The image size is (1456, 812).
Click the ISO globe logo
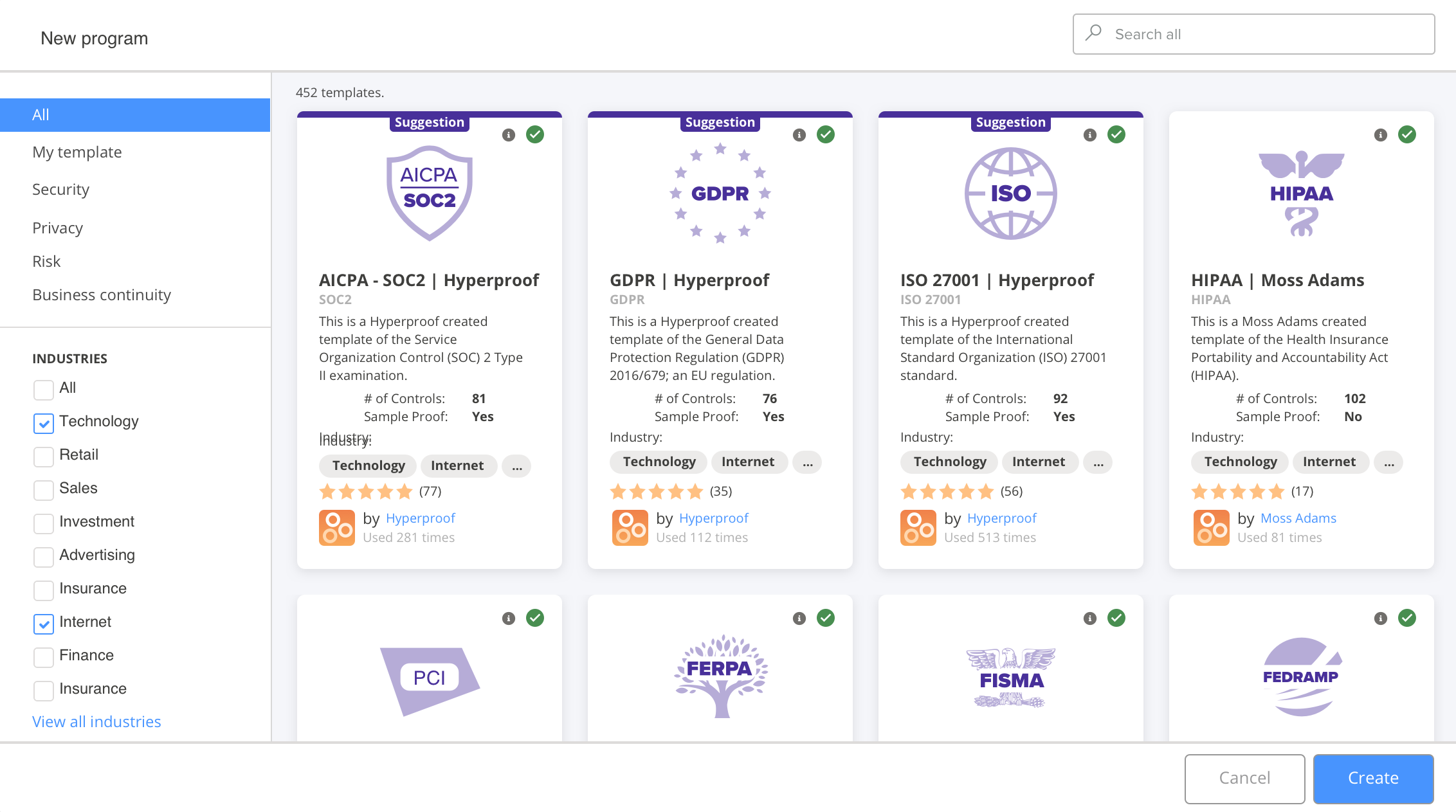(1011, 194)
